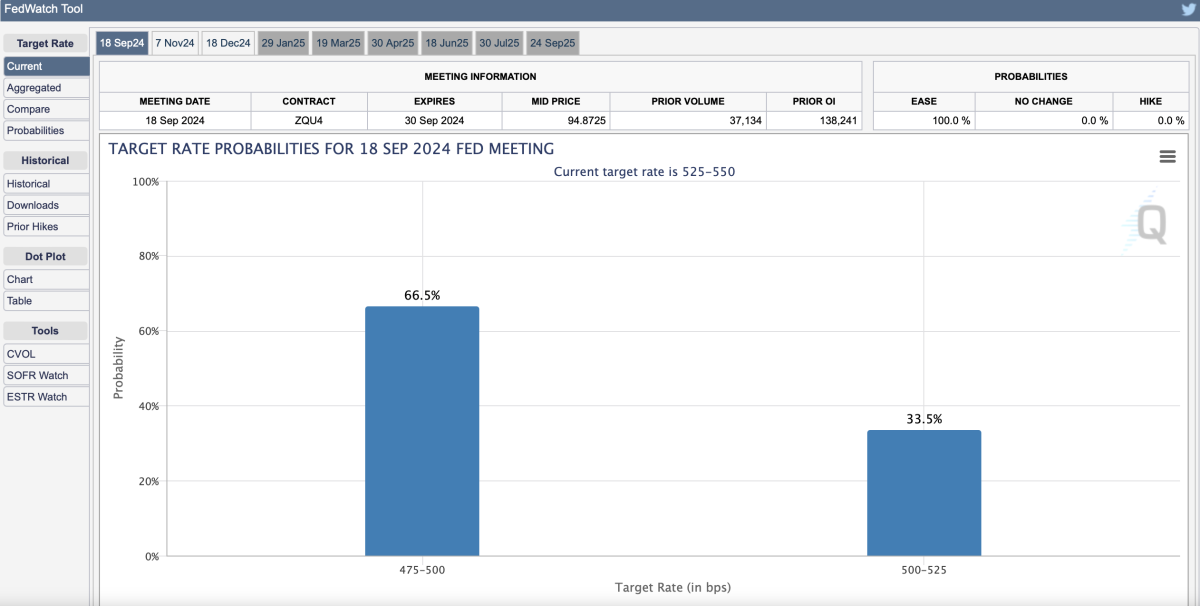
Task: Open Historical data under Historical section
Action: [x=28, y=184]
